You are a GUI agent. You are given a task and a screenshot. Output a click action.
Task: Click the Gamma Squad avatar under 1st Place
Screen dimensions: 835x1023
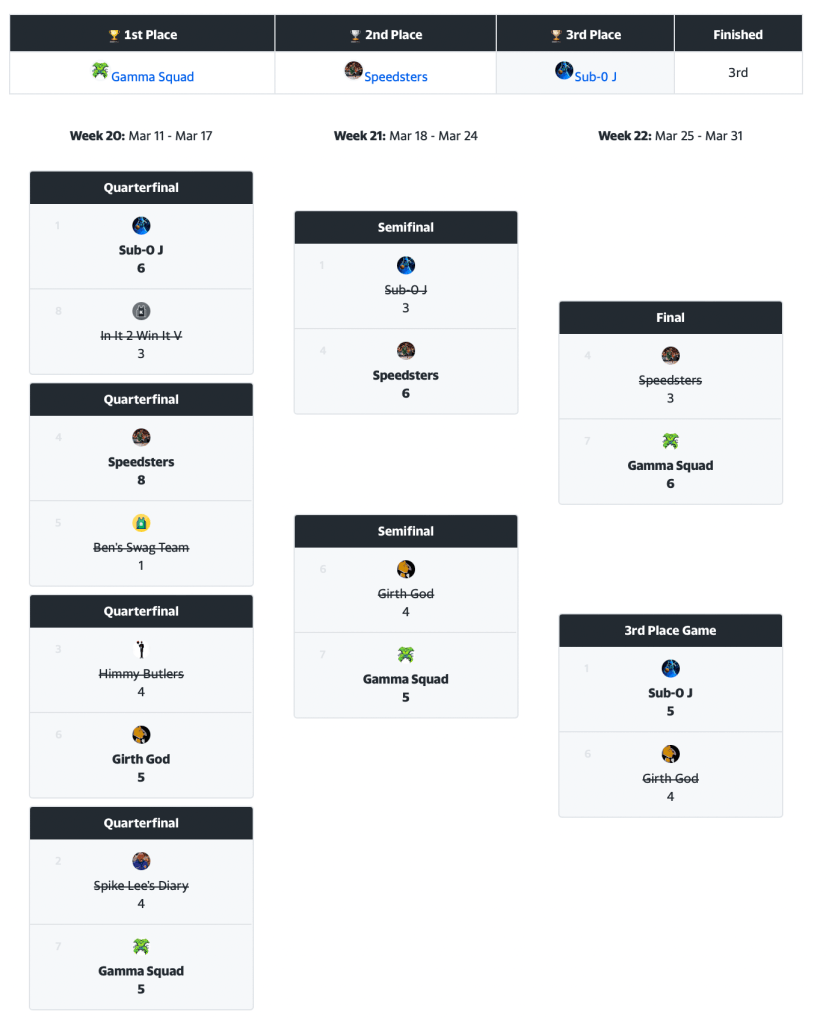(x=100, y=71)
